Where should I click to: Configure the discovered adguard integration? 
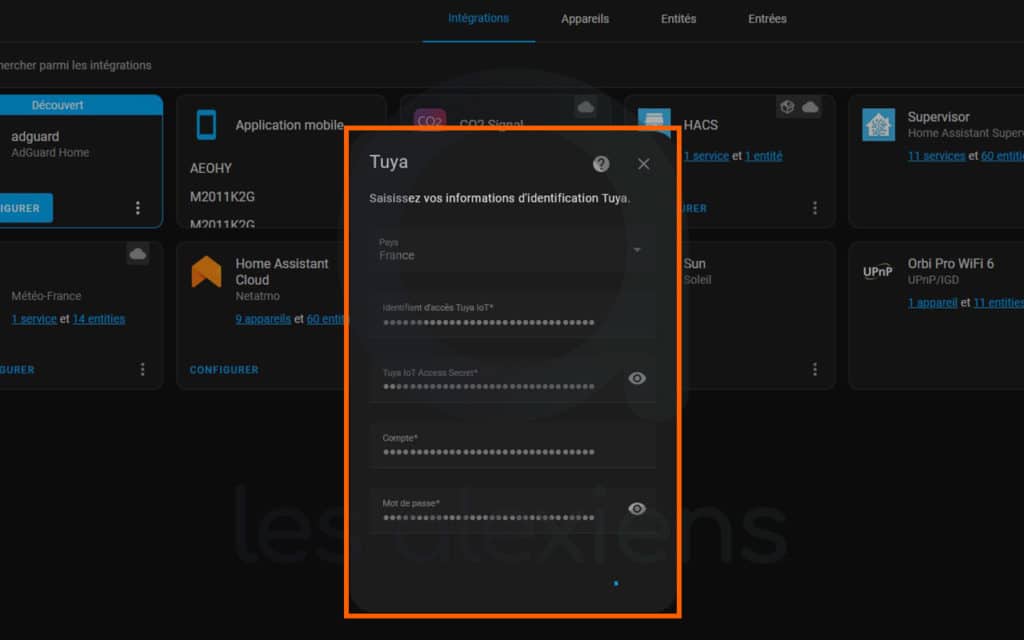pos(26,208)
